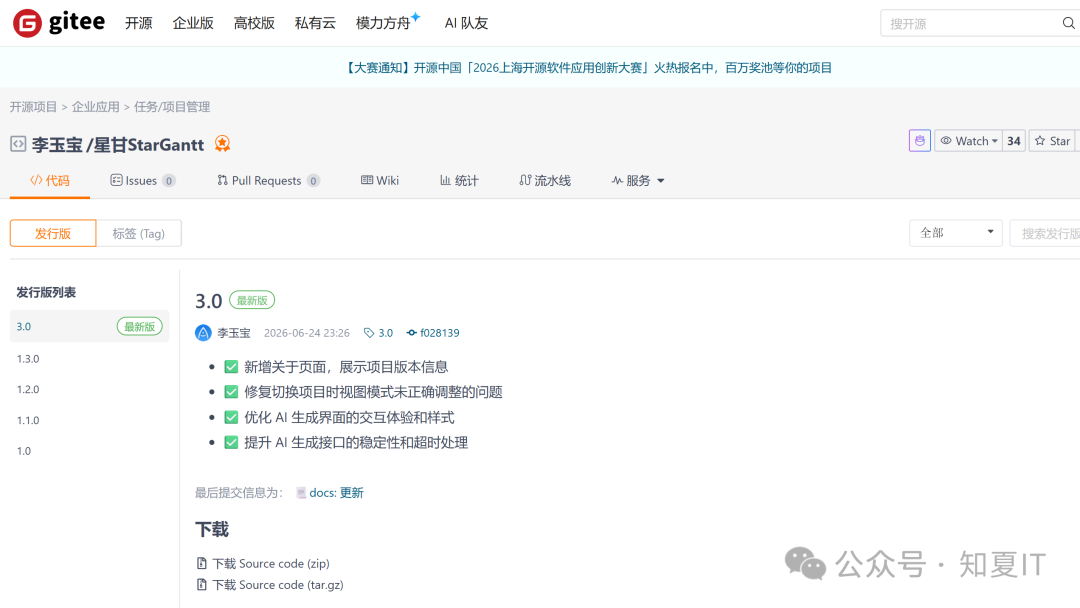Click the search magnifier icon
Viewport: 1080px width, 608px height.
1068,23
